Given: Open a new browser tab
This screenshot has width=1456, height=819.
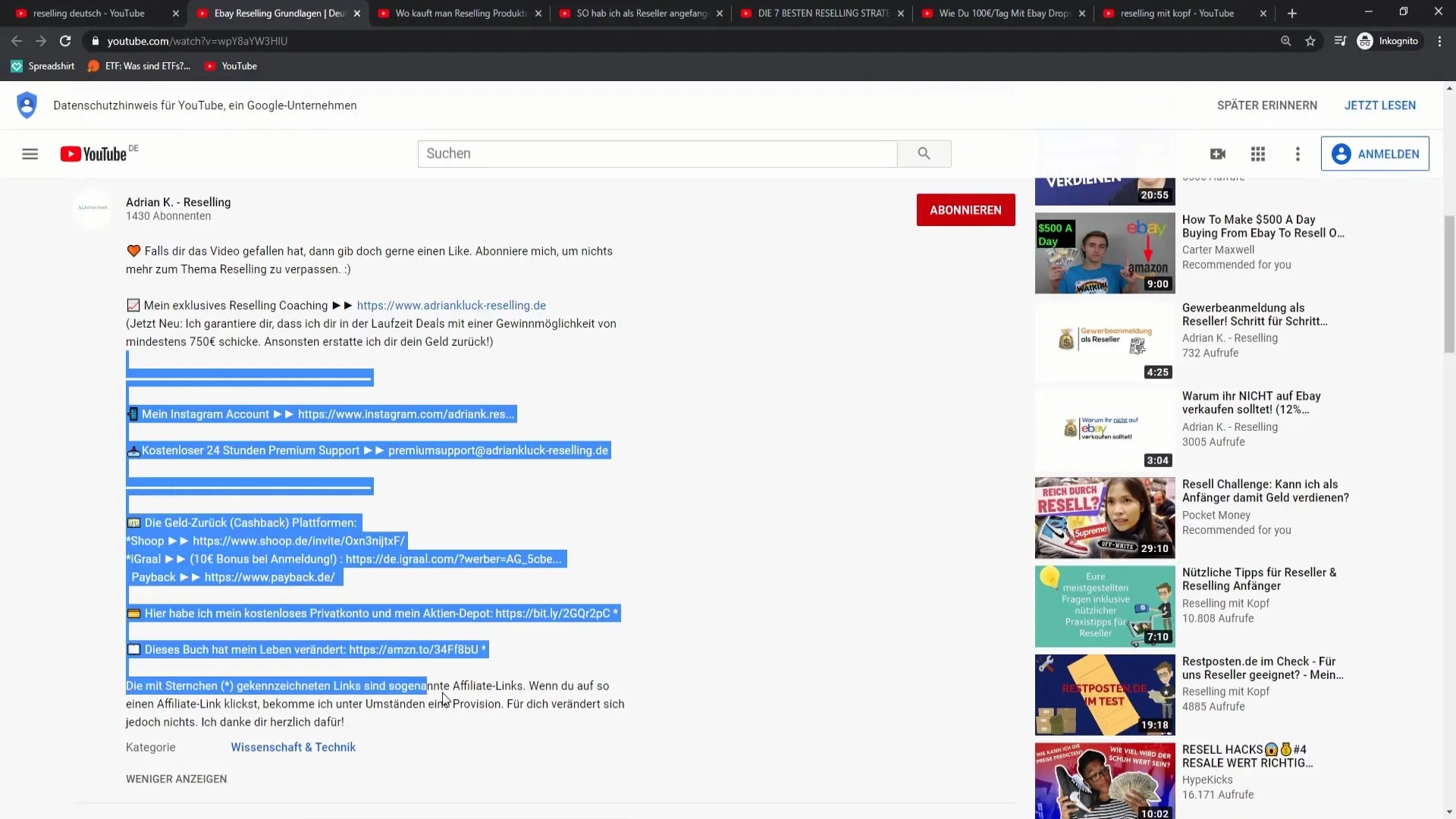Looking at the screenshot, I should (1292, 13).
